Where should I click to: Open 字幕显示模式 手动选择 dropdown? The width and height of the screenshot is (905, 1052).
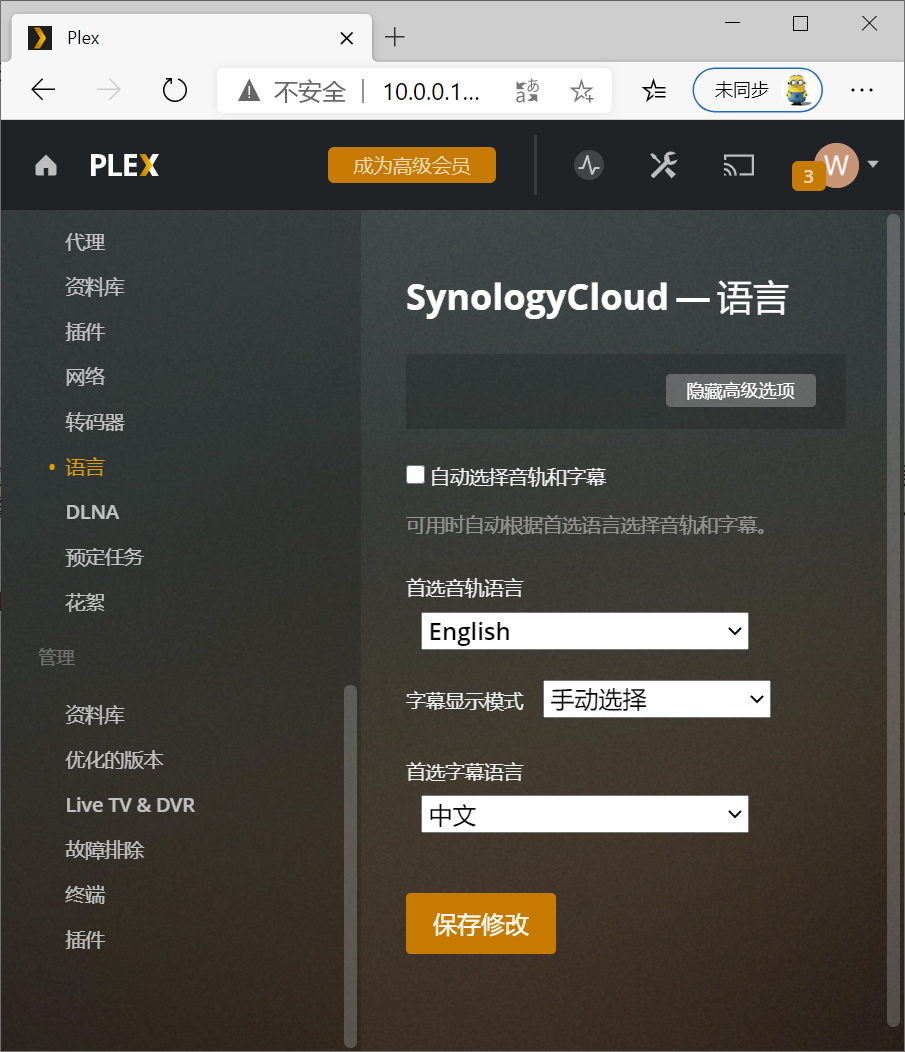click(x=657, y=699)
